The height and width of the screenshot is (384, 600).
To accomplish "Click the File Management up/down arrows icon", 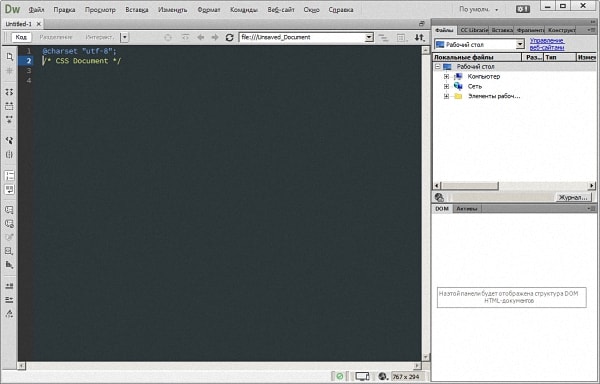I will 420,37.
